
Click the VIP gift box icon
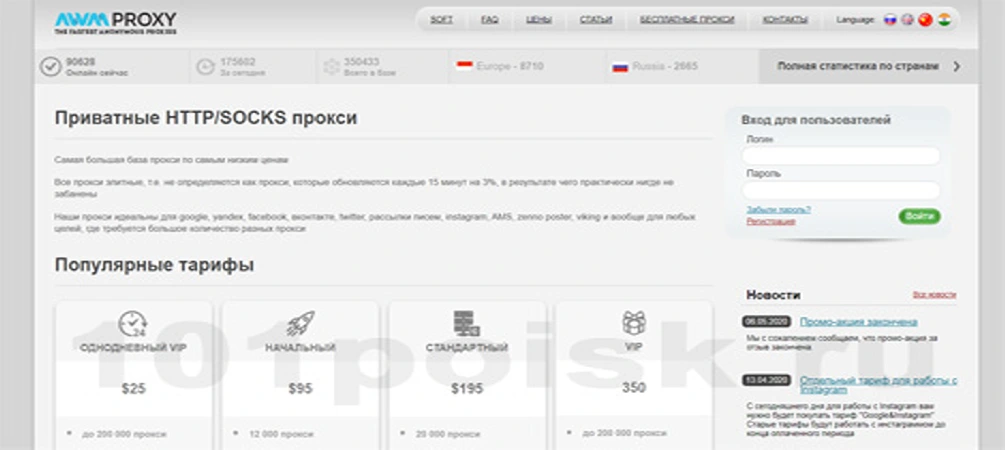click(634, 322)
